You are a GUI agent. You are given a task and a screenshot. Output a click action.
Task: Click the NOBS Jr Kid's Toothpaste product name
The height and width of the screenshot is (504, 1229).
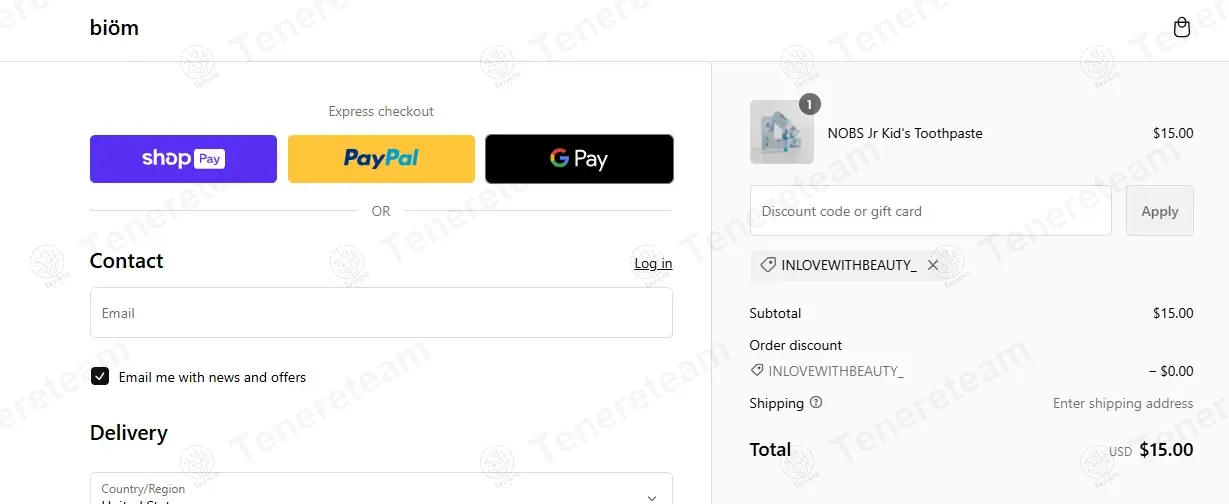(905, 133)
